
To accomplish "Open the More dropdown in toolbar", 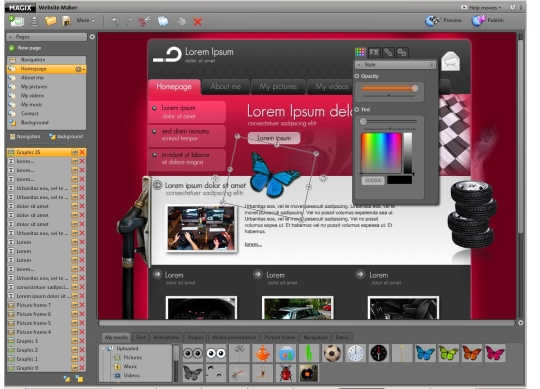I will click(85, 21).
